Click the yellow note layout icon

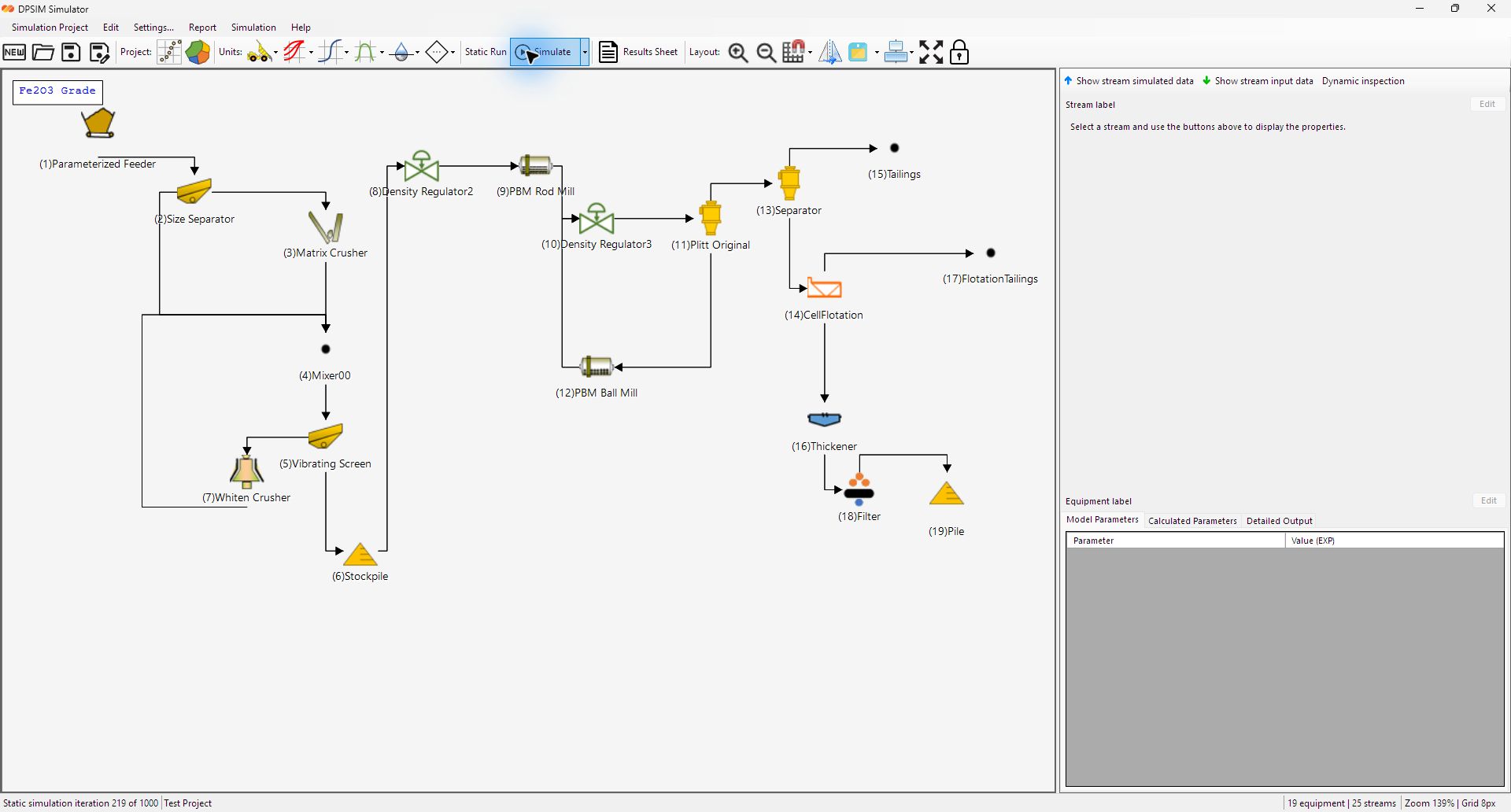click(x=858, y=53)
